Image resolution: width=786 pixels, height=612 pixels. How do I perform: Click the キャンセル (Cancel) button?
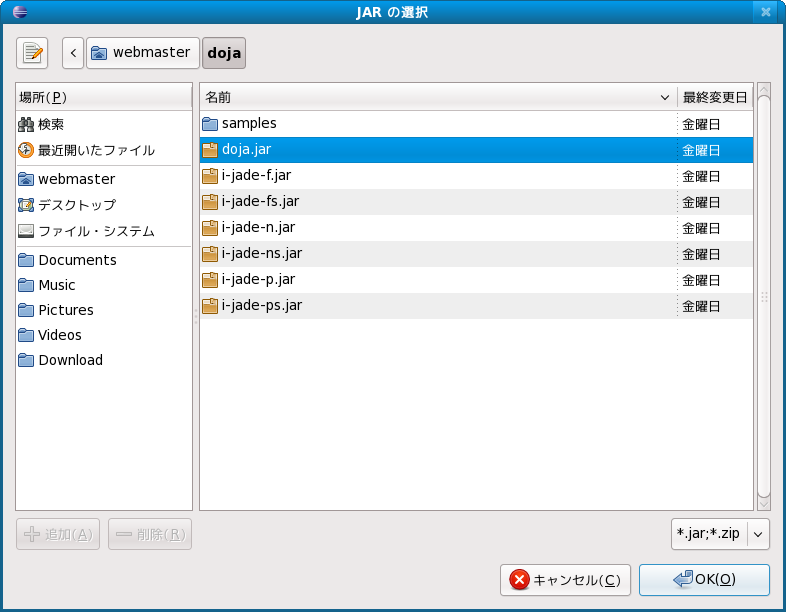[565, 580]
